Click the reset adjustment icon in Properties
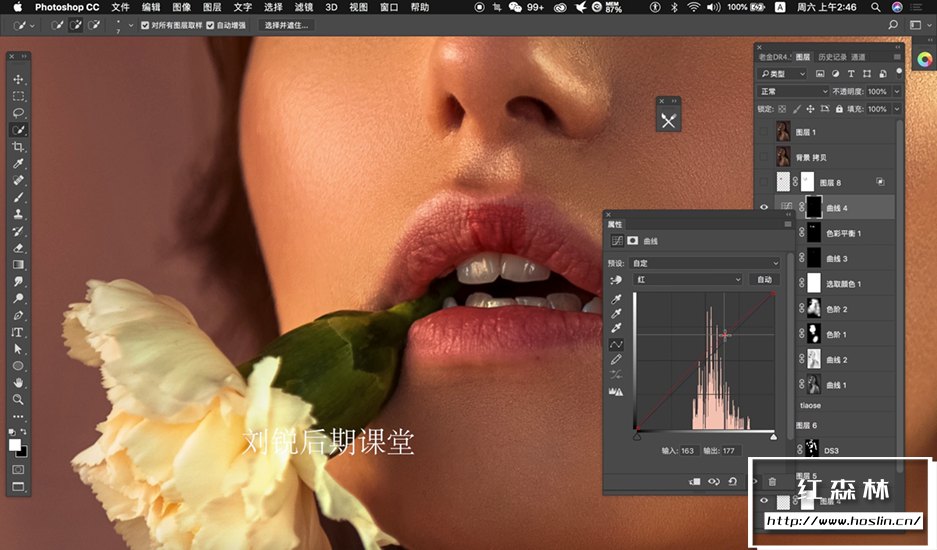The image size is (937, 550). tap(731, 481)
